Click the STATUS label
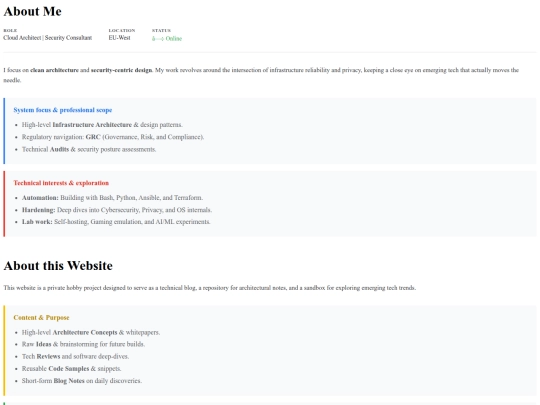The height and width of the screenshot is (405, 540). point(161,30)
